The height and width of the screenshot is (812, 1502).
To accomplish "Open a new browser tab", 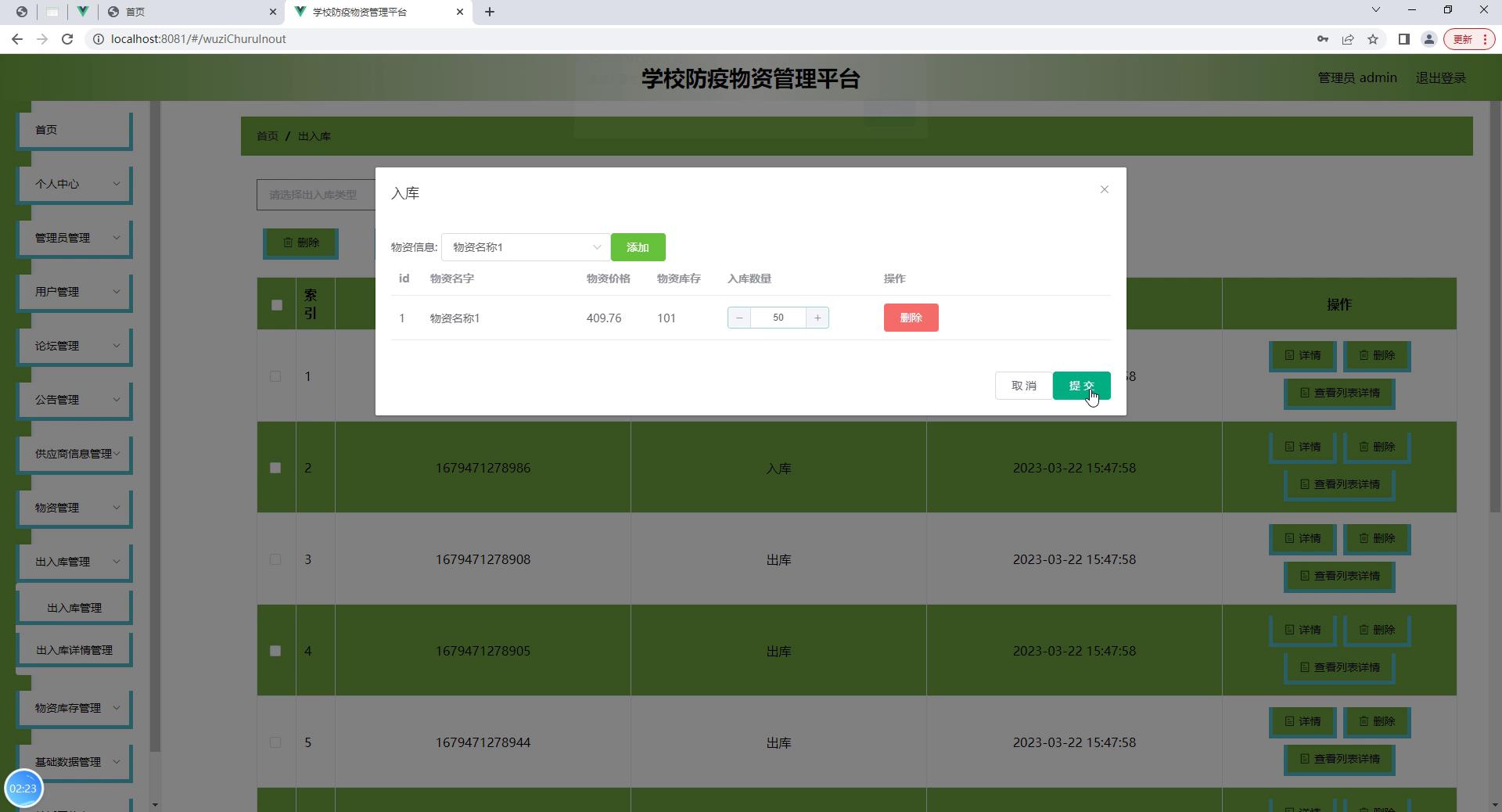I will tap(490, 12).
